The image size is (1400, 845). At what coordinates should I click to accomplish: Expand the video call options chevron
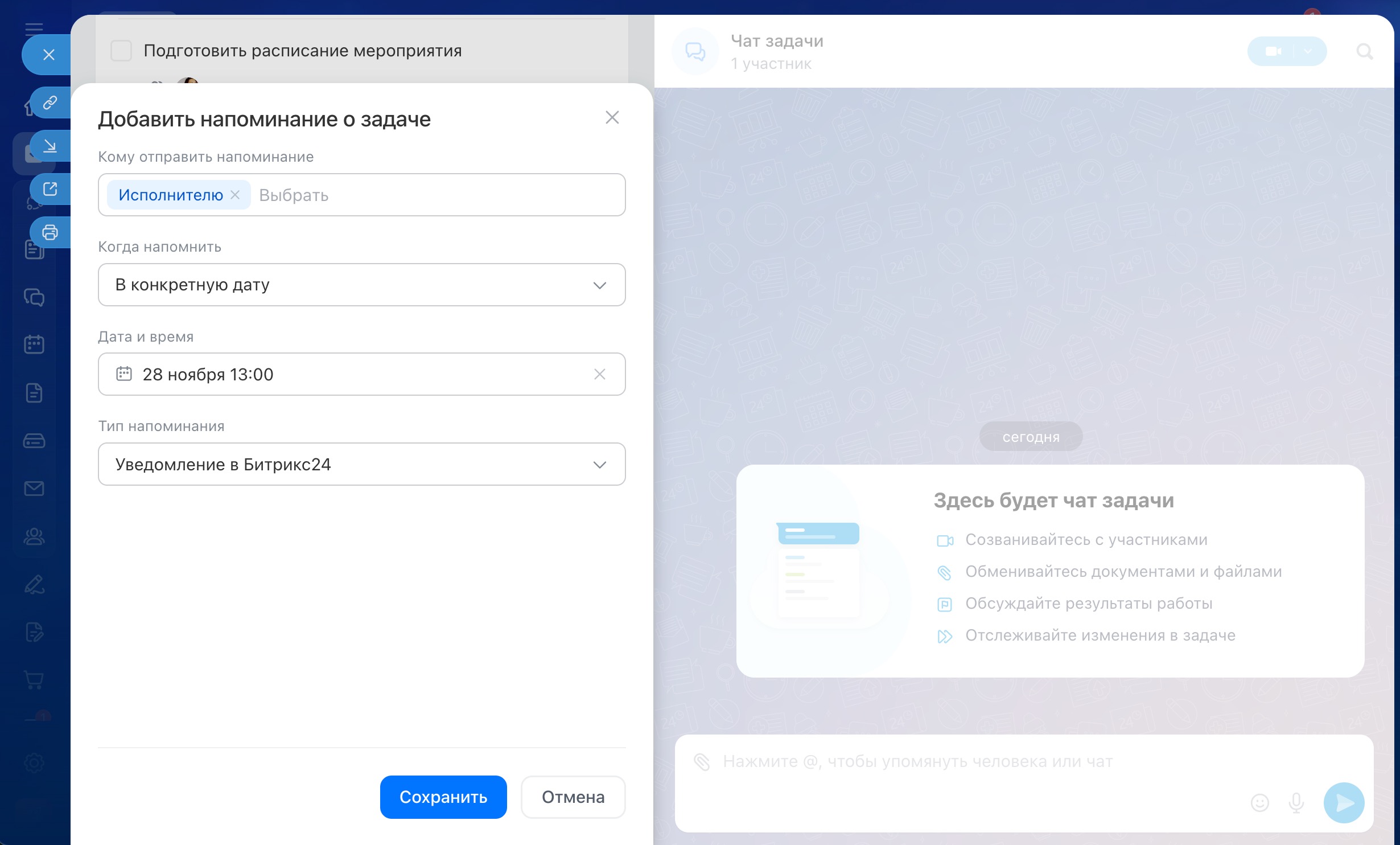1308,51
